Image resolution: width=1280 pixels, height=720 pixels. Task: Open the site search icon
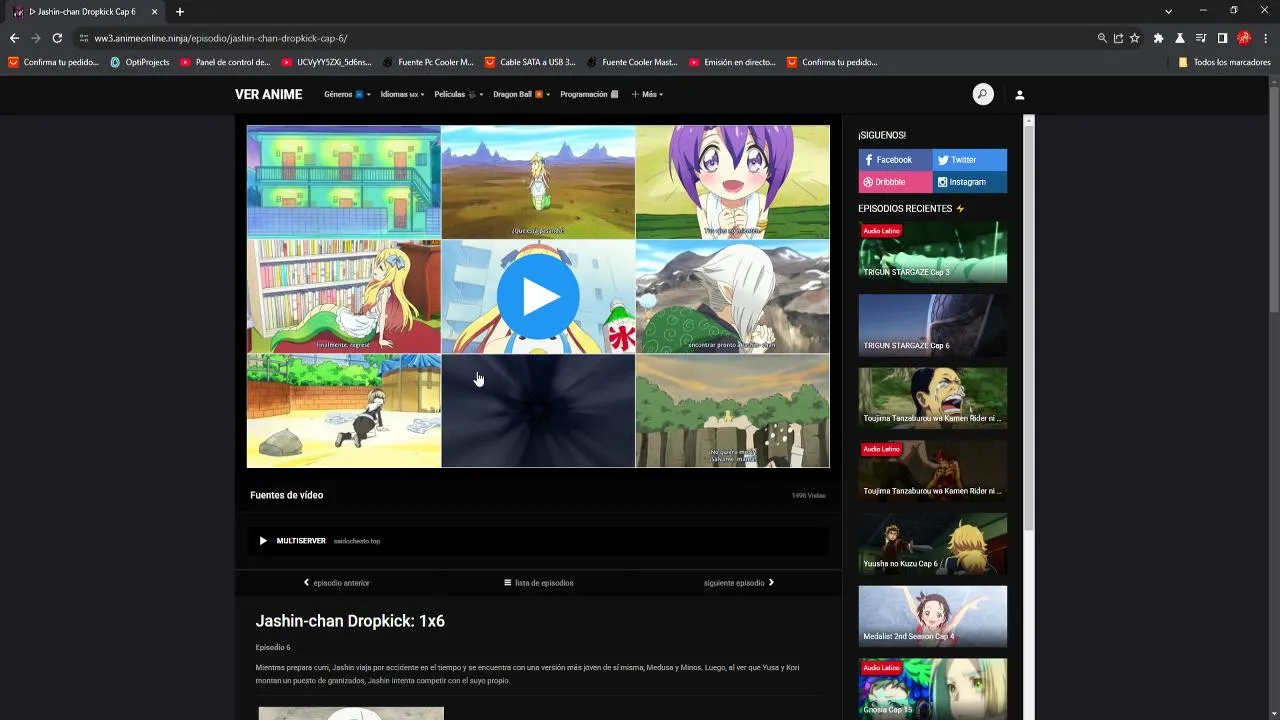pos(983,95)
